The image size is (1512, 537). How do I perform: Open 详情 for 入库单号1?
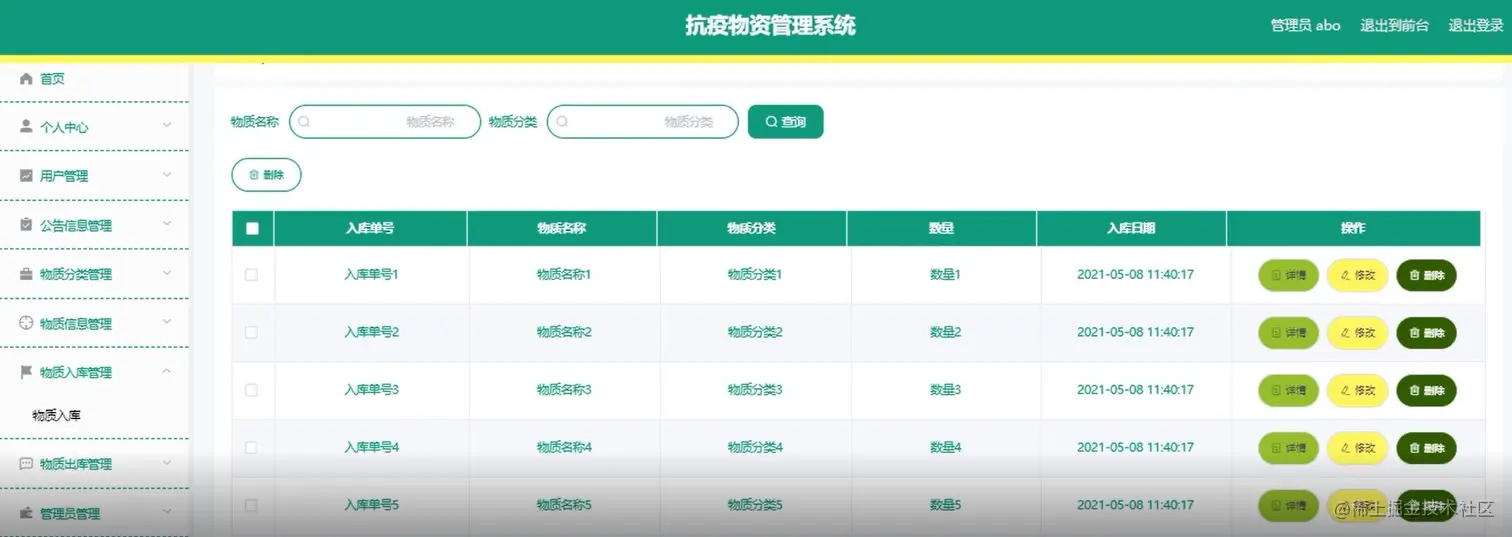1288,275
